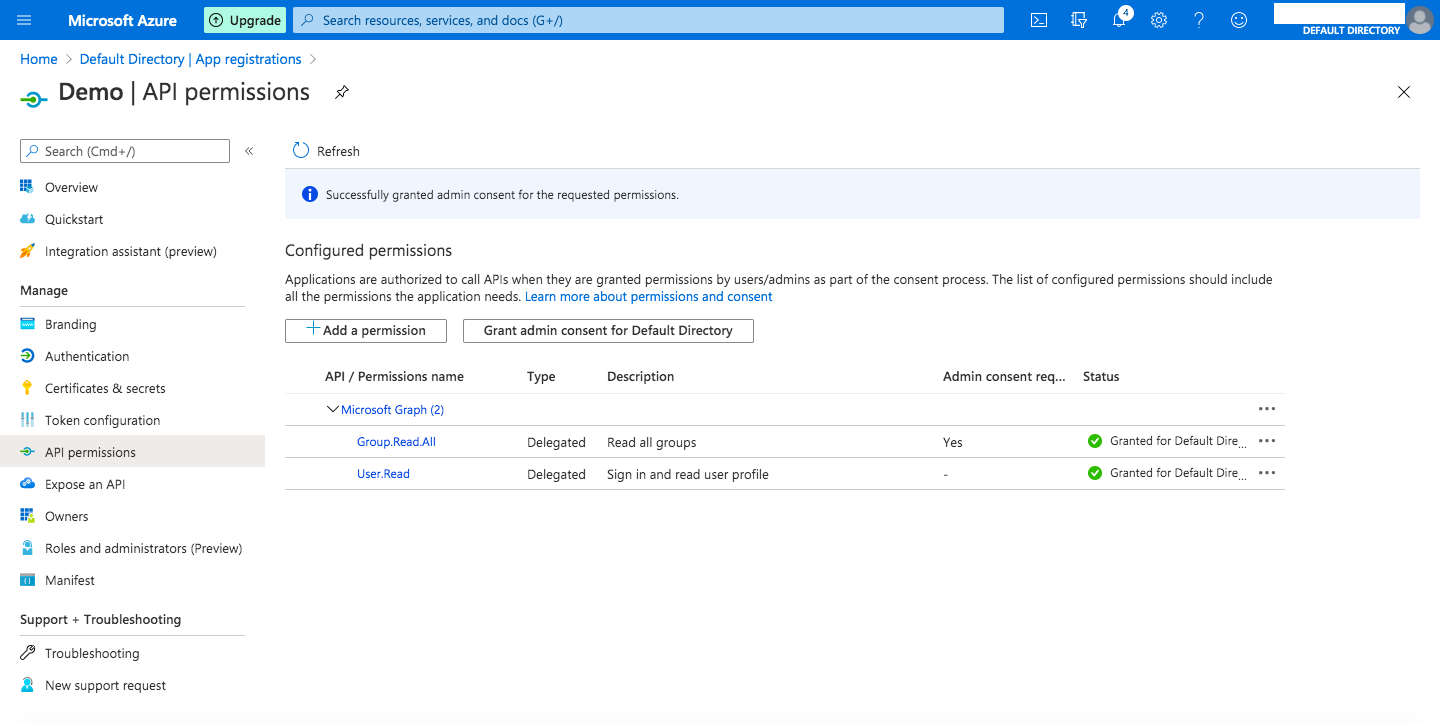Focus the sidebar Search (Cmd+/) field

(125, 151)
